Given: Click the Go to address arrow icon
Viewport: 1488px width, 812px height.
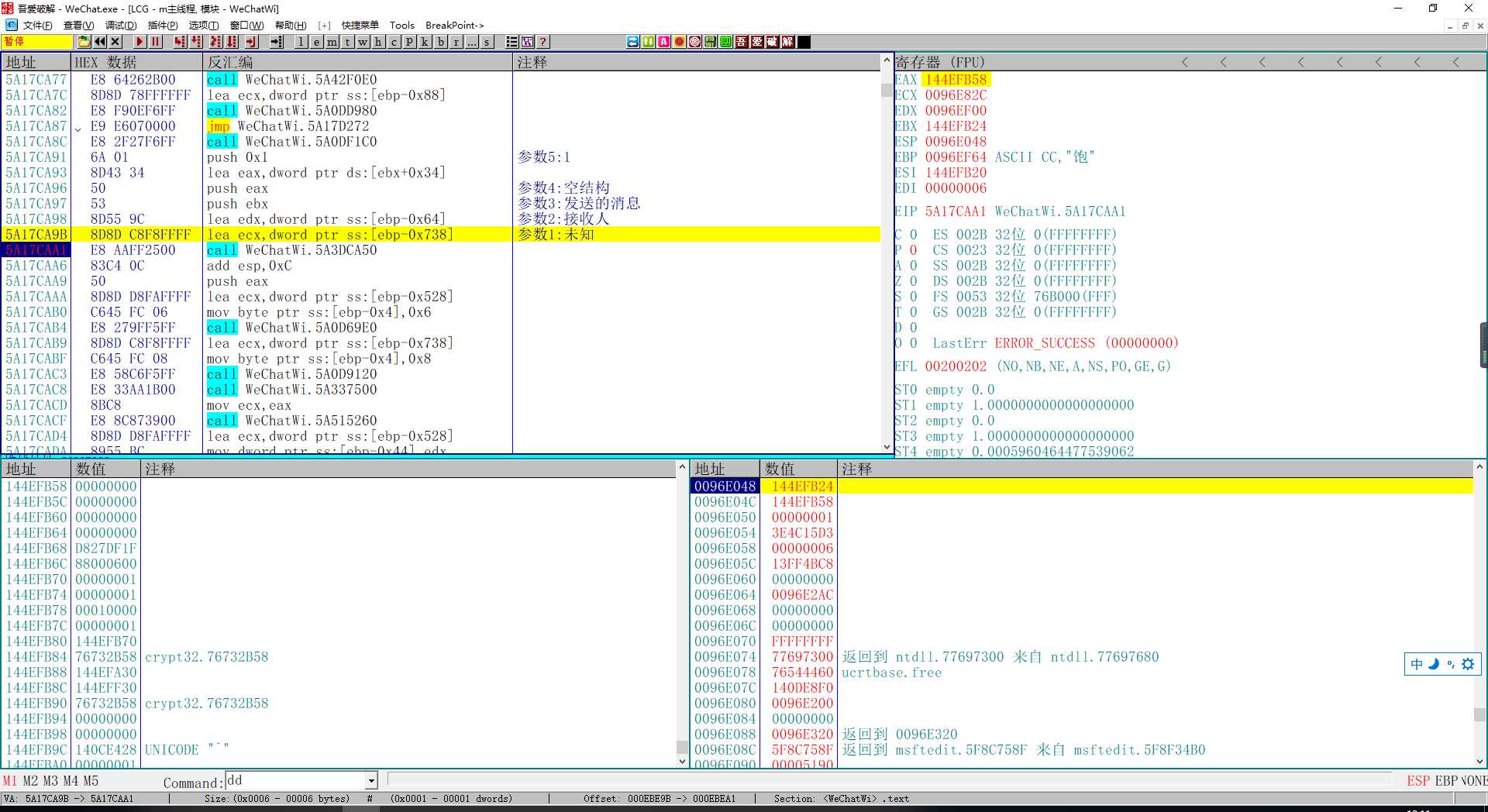Looking at the screenshot, I should point(277,42).
